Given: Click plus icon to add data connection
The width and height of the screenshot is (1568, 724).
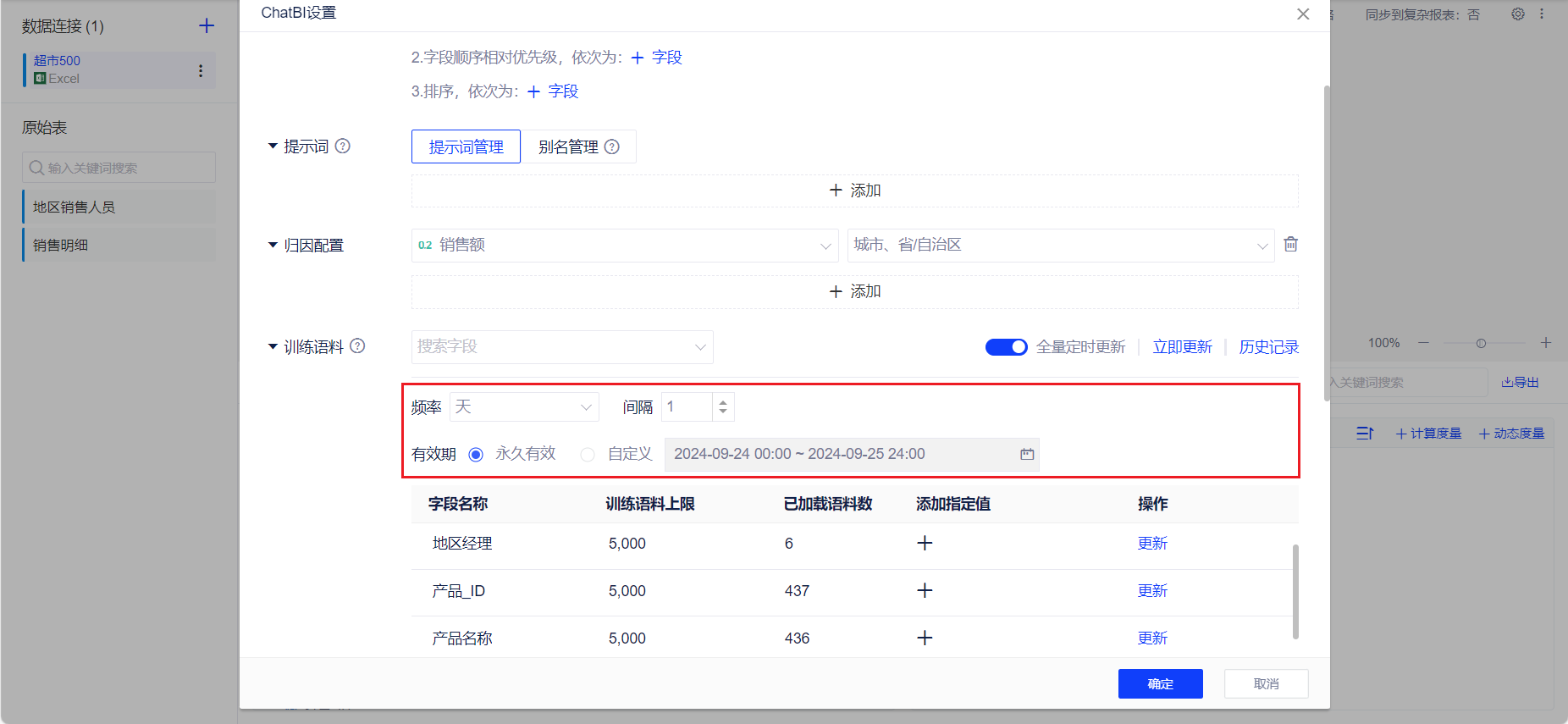Looking at the screenshot, I should [207, 26].
